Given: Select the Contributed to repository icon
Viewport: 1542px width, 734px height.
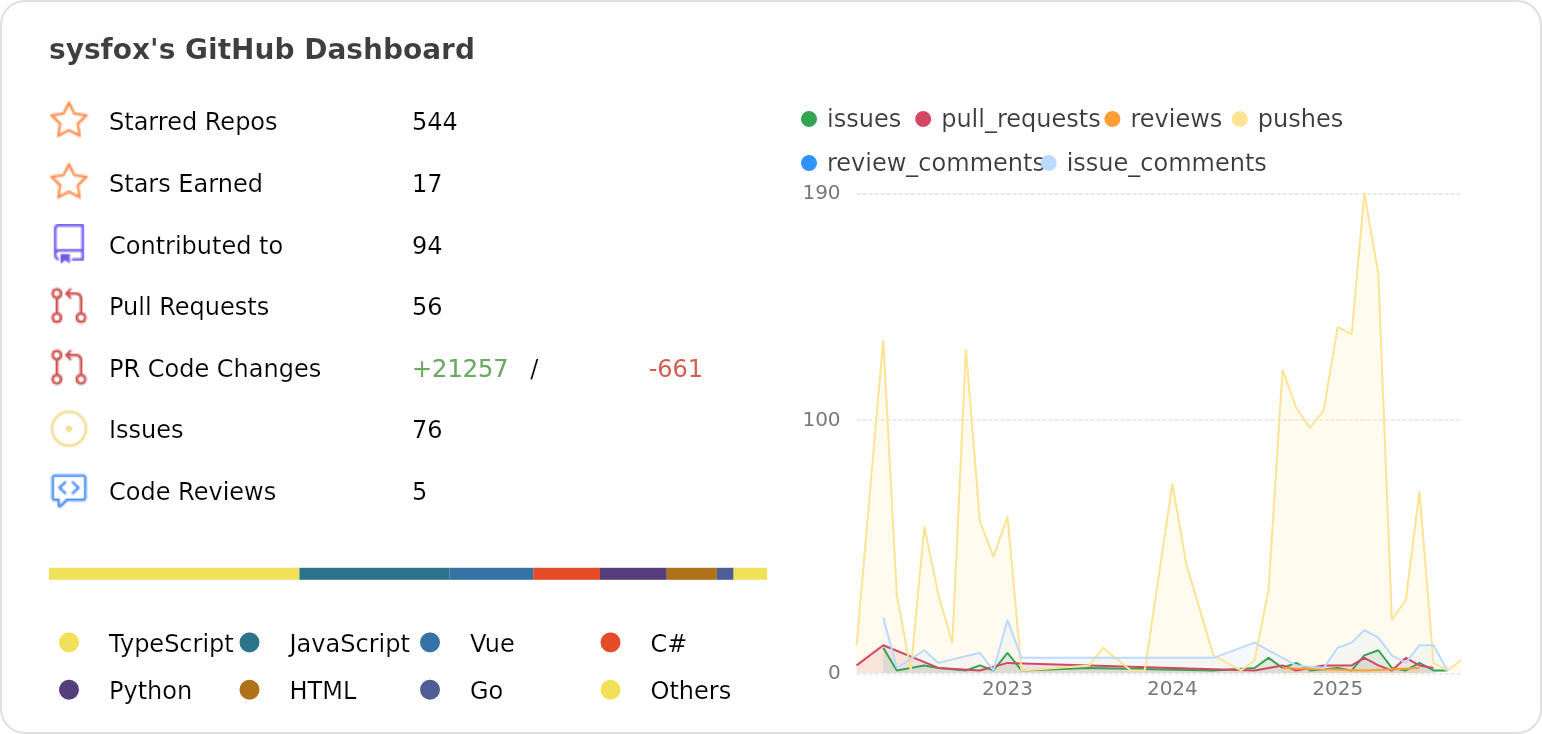Looking at the screenshot, I should tap(68, 244).
